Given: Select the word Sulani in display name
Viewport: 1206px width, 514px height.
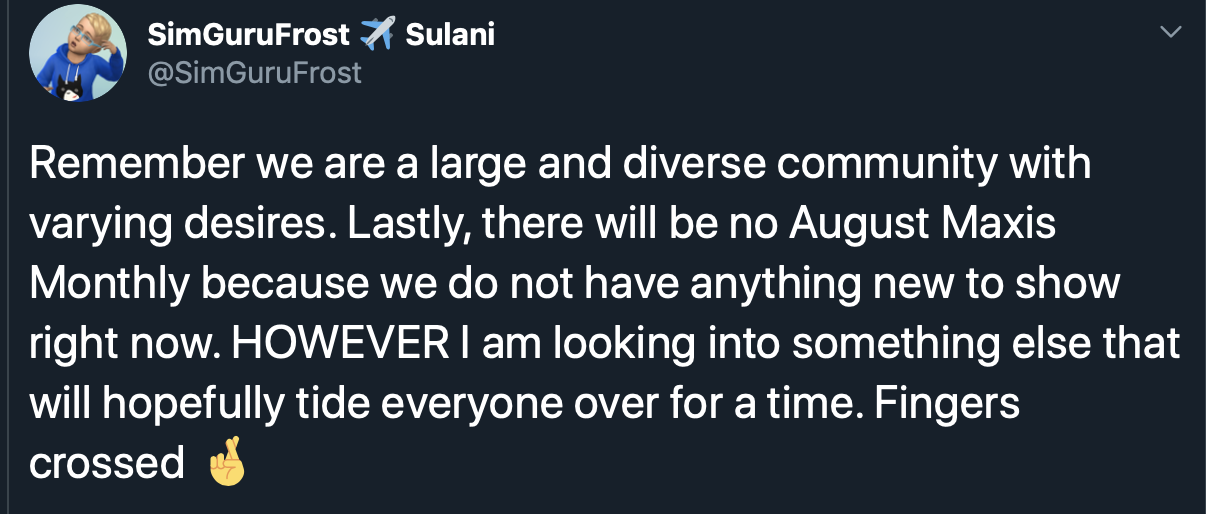Looking at the screenshot, I should point(449,35).
